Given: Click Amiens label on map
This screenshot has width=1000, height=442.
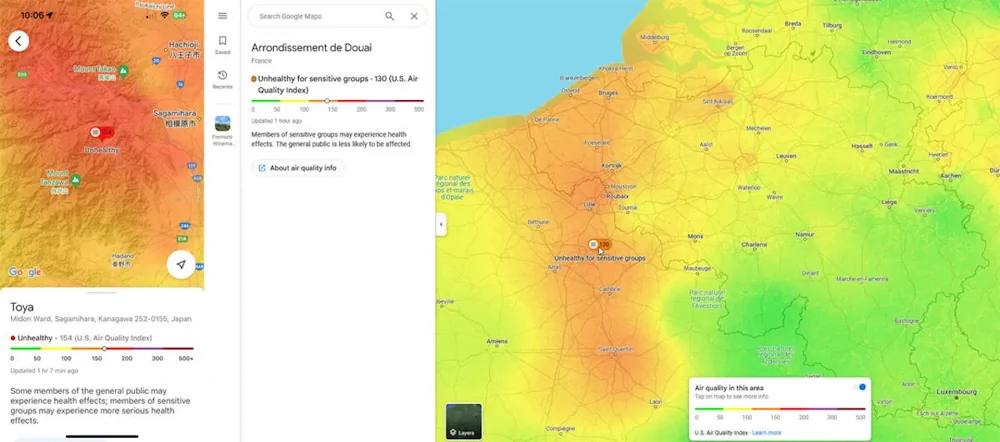Looking at the screenshot, I should pos(497,341).
